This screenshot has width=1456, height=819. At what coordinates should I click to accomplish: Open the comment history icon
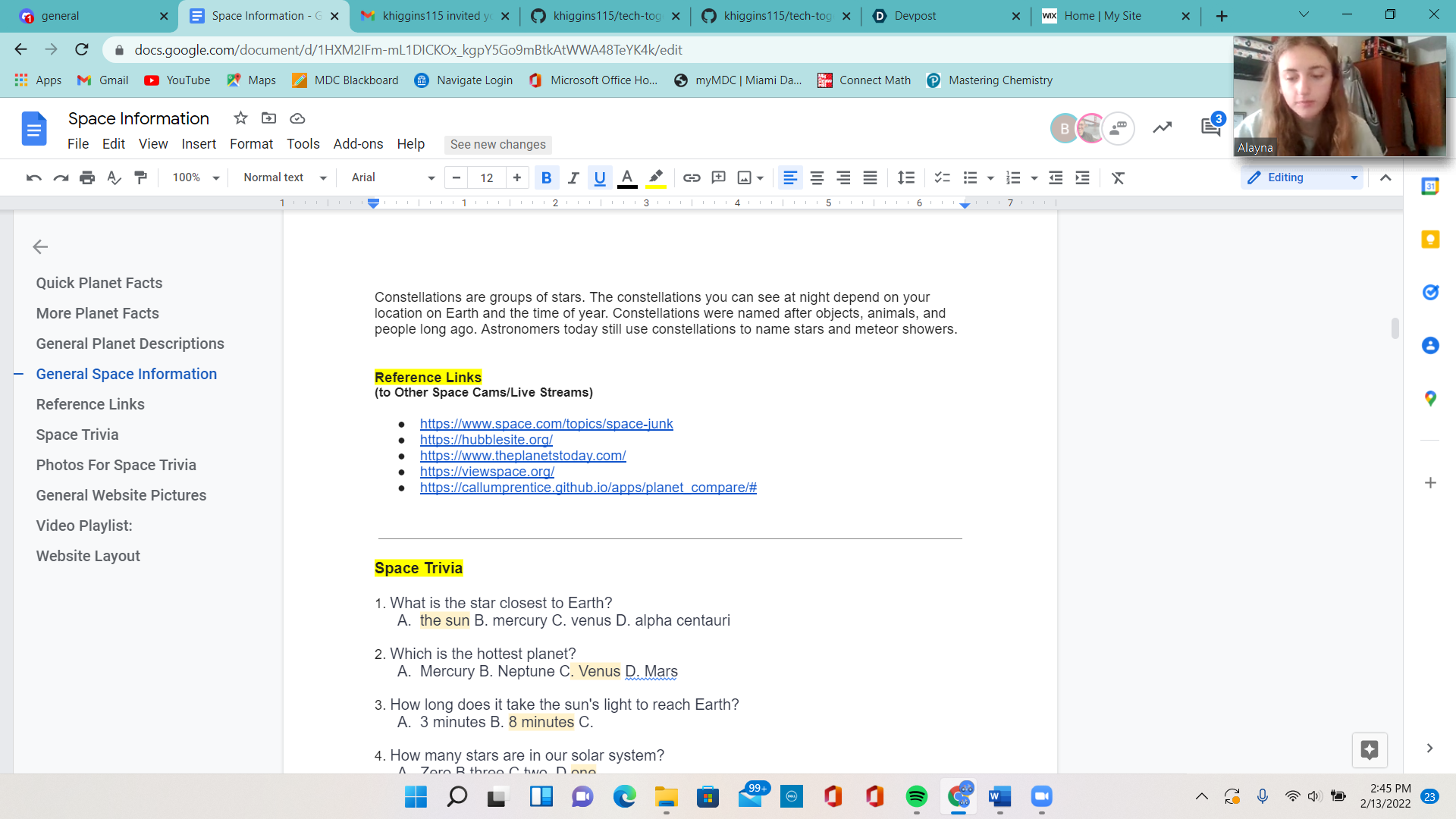(x=1210, y=127)
